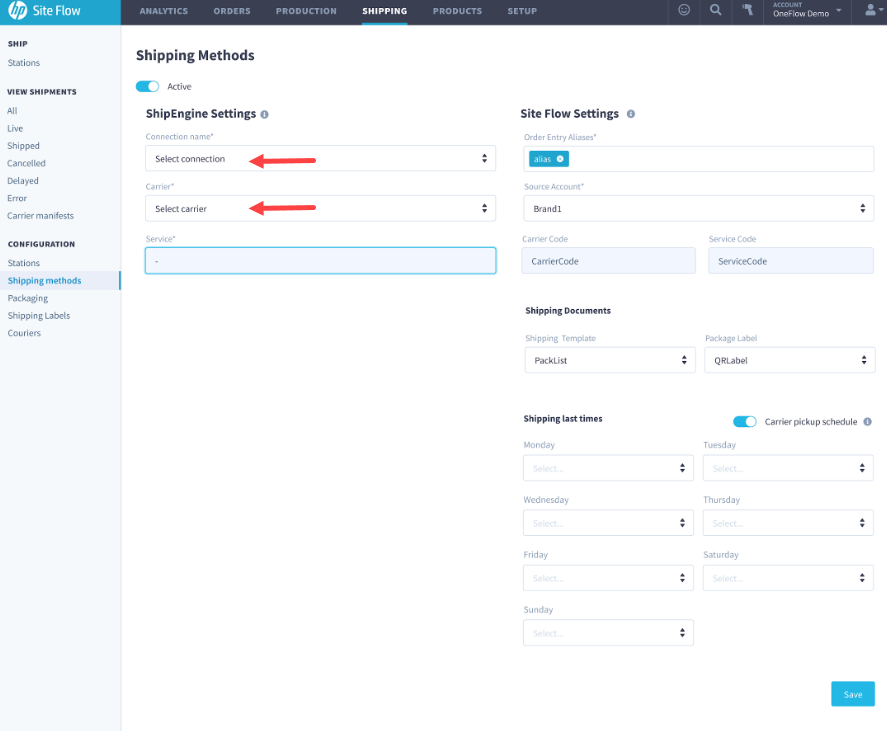
Task: Click the HP Site Flow logo
Action: (x=50, y=11)
